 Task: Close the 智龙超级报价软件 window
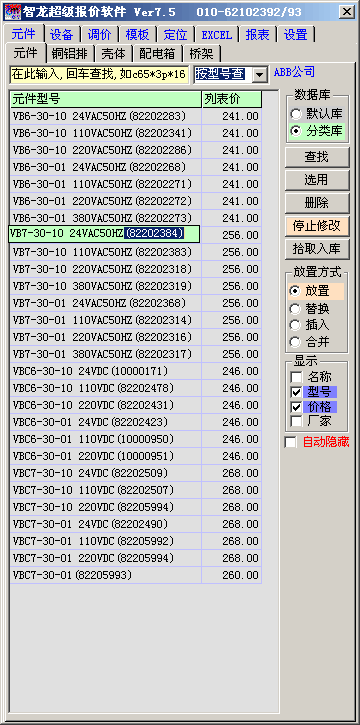click(346, 12)
